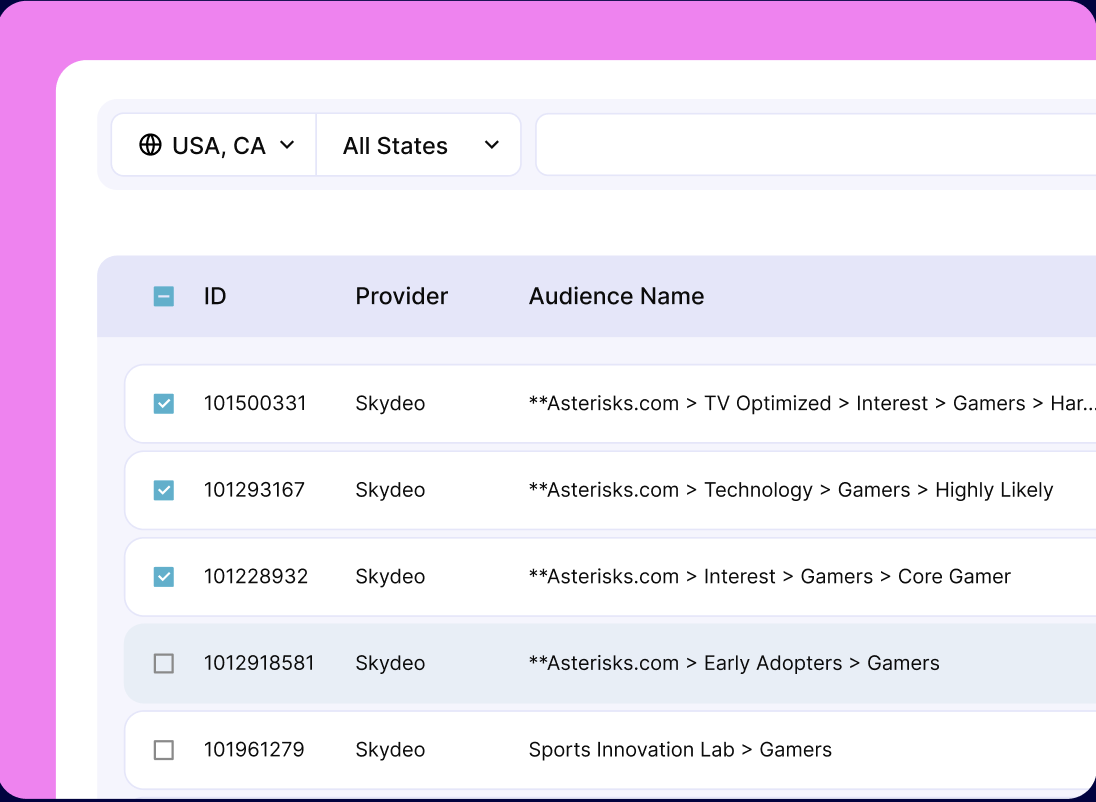Uncheck the row 101293167 checkbox

pos(164,490)
